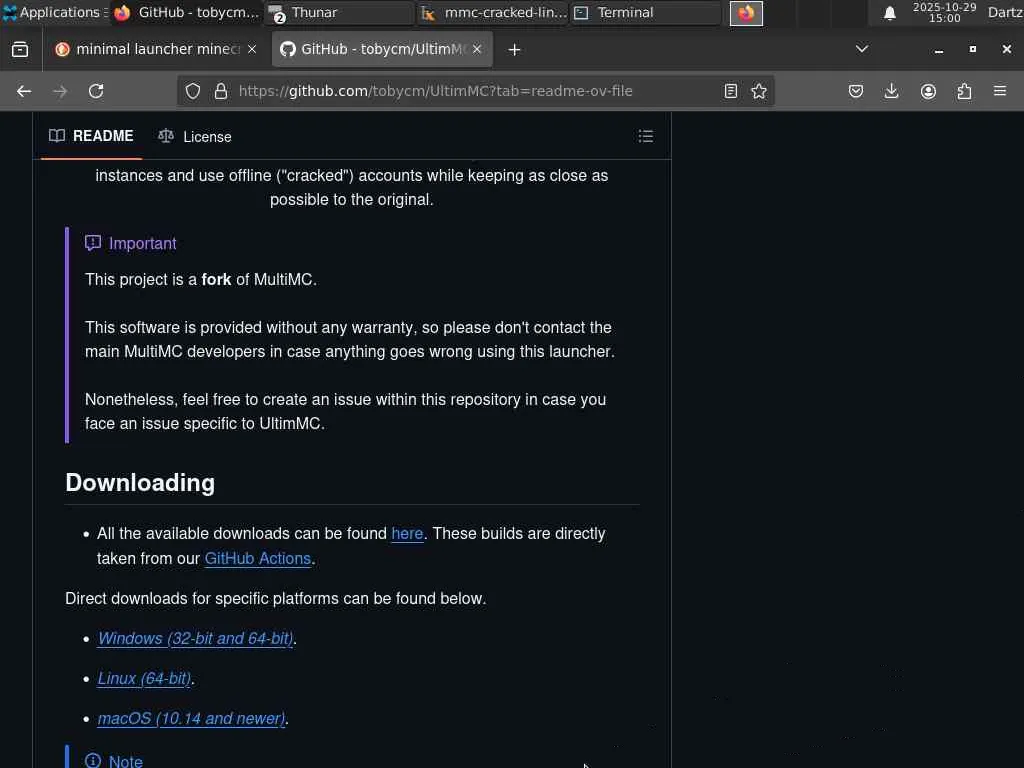Switch to the License tab
This screenshot has width=1024, height=768.
pos(195,136)
